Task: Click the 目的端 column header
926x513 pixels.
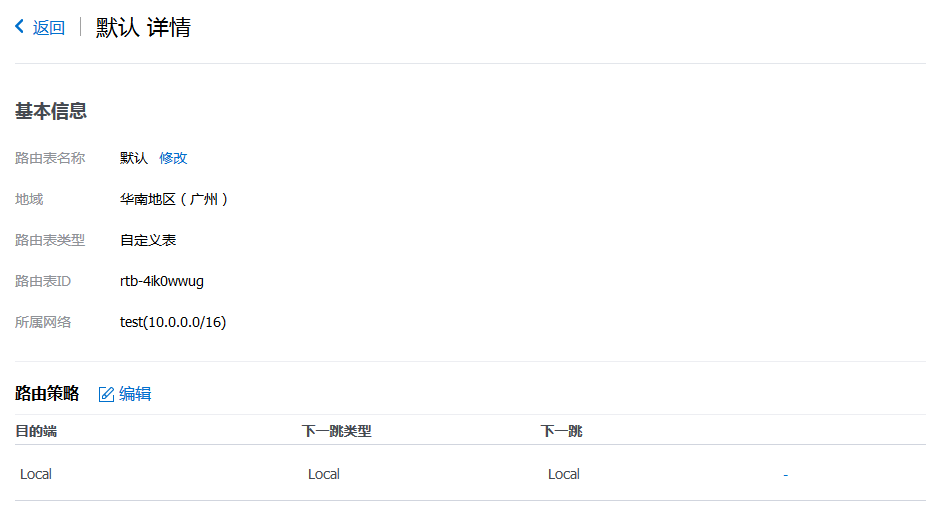Action: pos(36,431)
